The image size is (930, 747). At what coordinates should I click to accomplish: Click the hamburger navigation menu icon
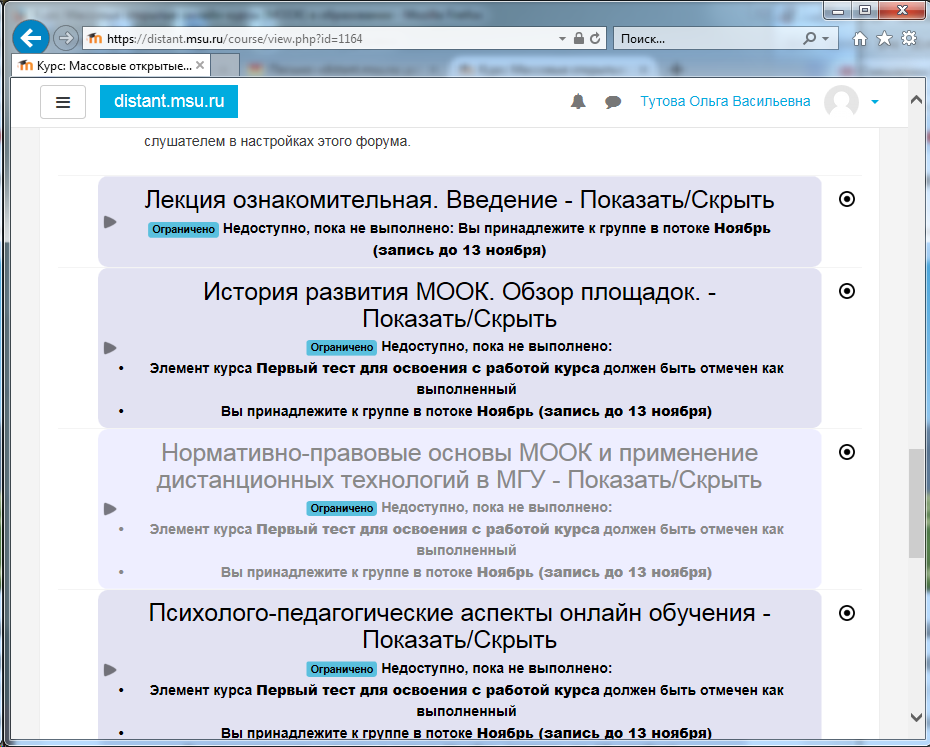pos(63,102)
